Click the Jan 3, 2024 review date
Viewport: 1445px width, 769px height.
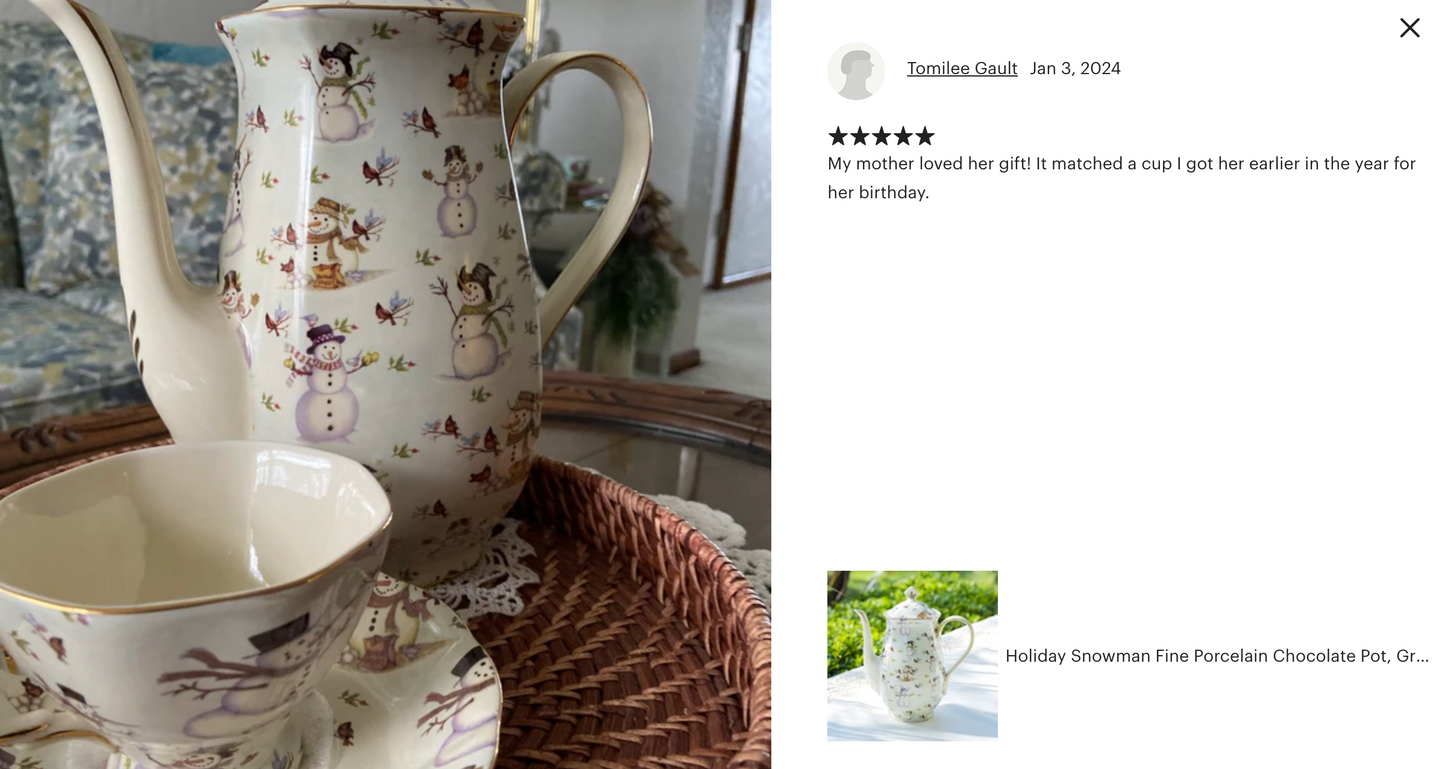coord(1075,68)
